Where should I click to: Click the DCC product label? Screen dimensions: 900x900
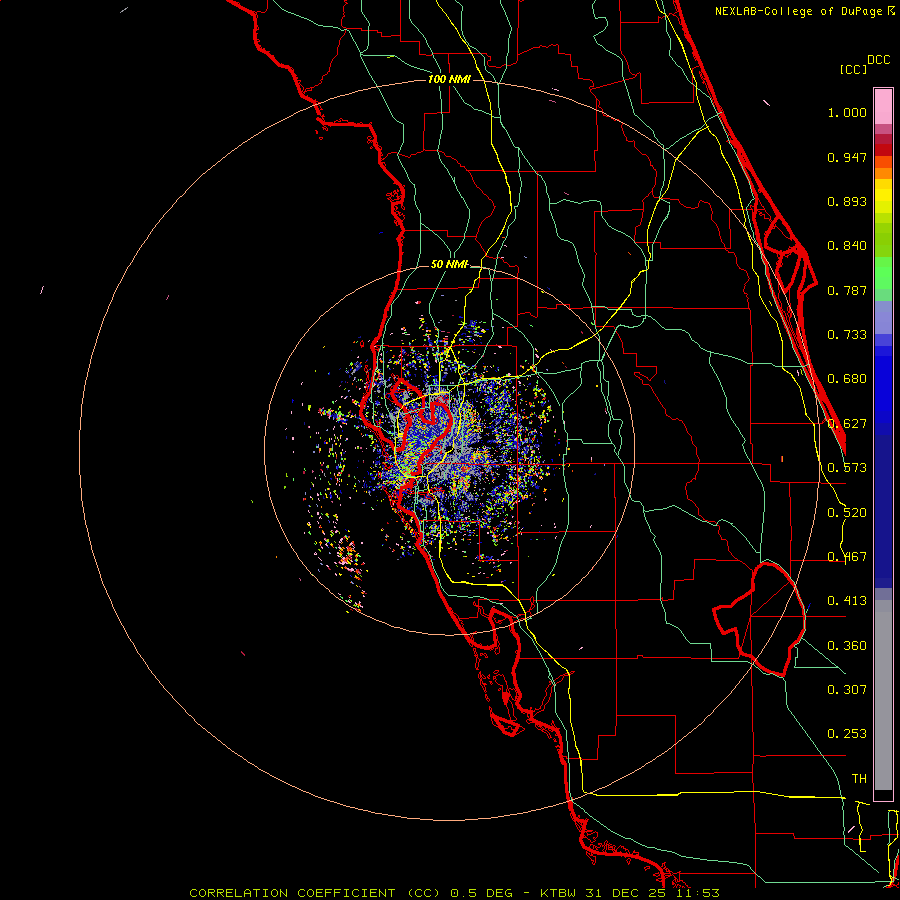878,60
